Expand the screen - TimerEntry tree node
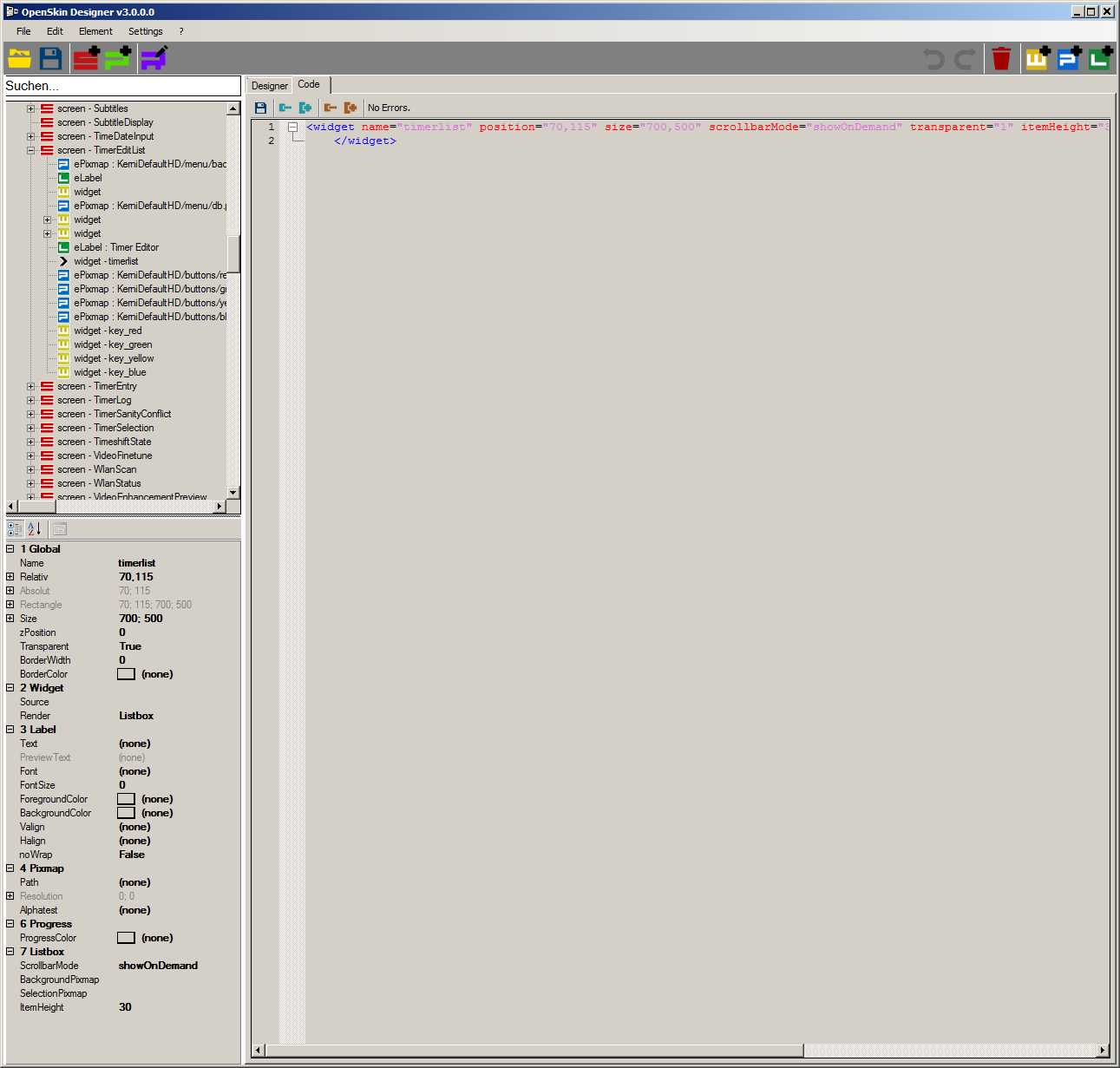1120x1068 pixels. tap(31, 386)
